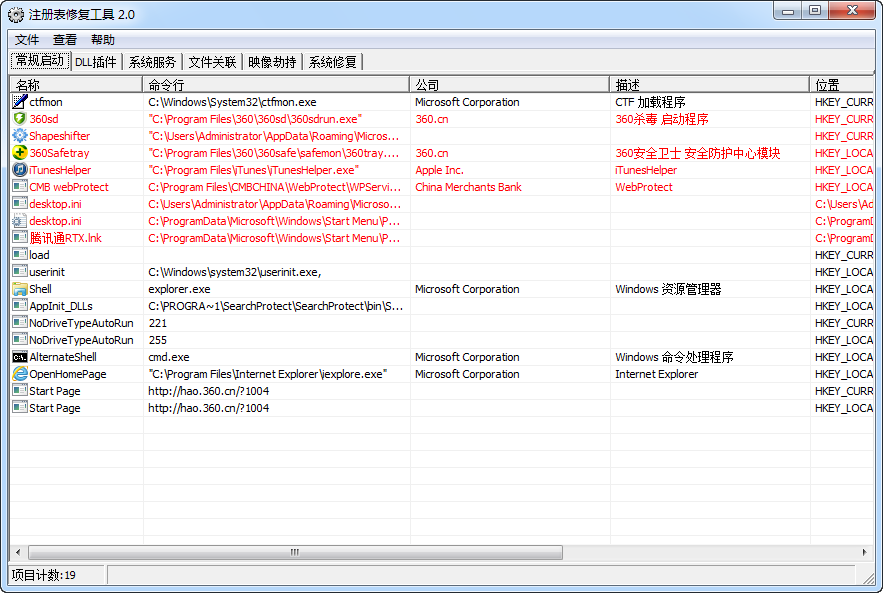Click the CTF 加载程序 description cell
The width and height of the screenshot is (883, 593).
(650, 102)
